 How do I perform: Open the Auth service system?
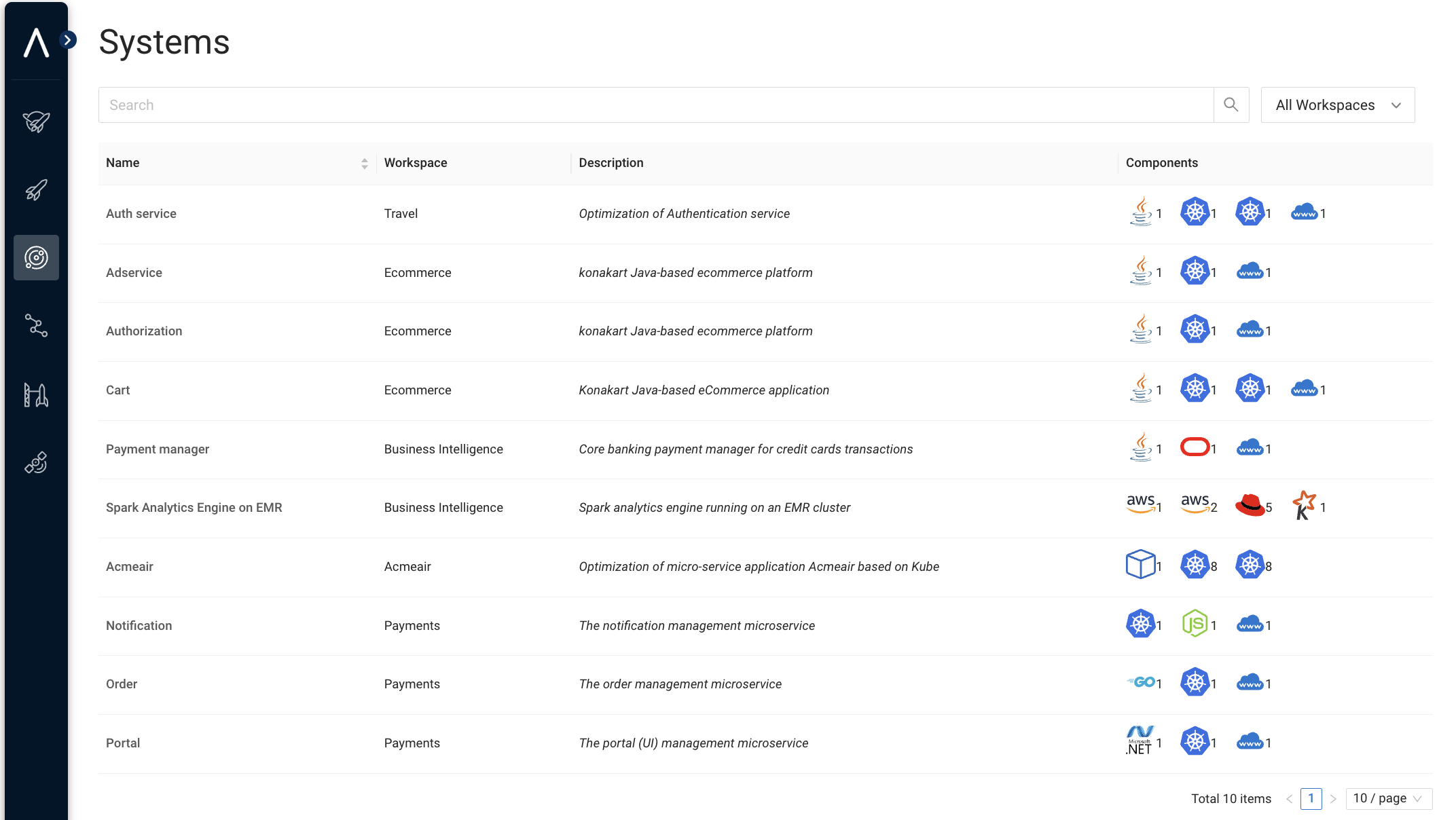click(x=141, y=214)
